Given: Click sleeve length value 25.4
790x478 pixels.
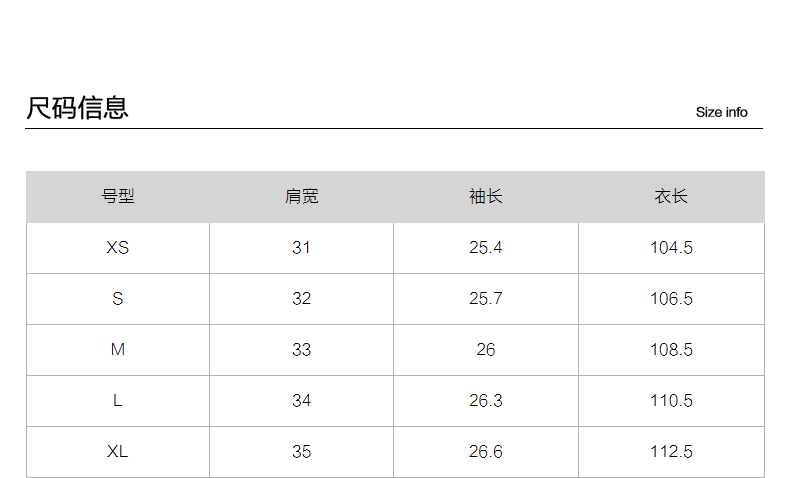Looking at the screenshot, I should click(x=485, y=247).
